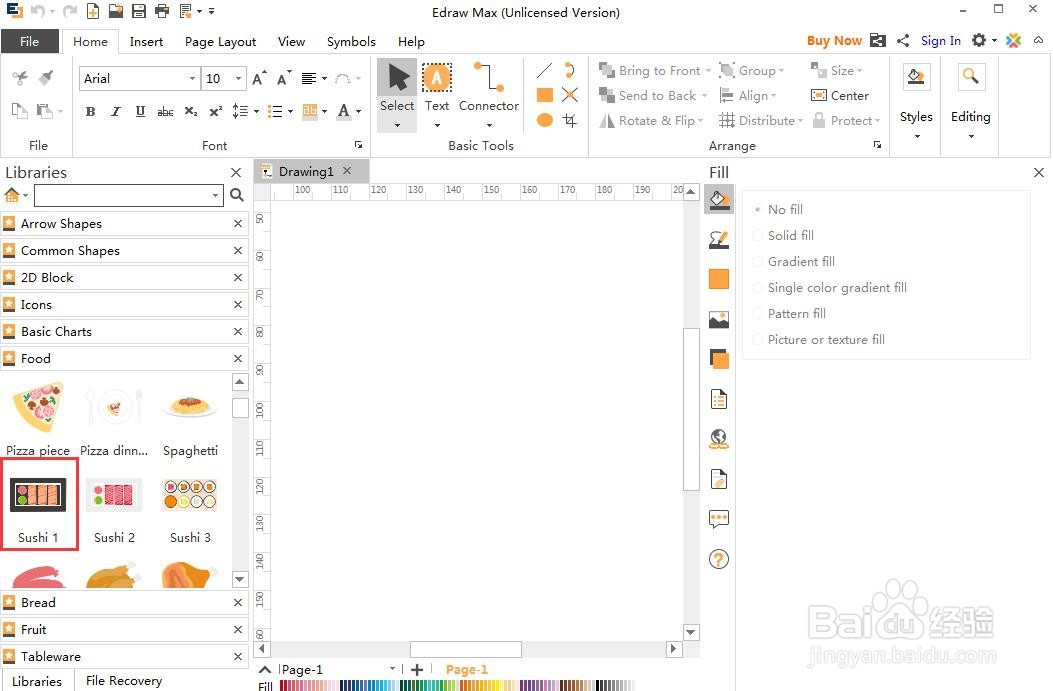The image size is (1053, 691).
Task: Switch to the Page Layout tab
Action: (220, 42)
